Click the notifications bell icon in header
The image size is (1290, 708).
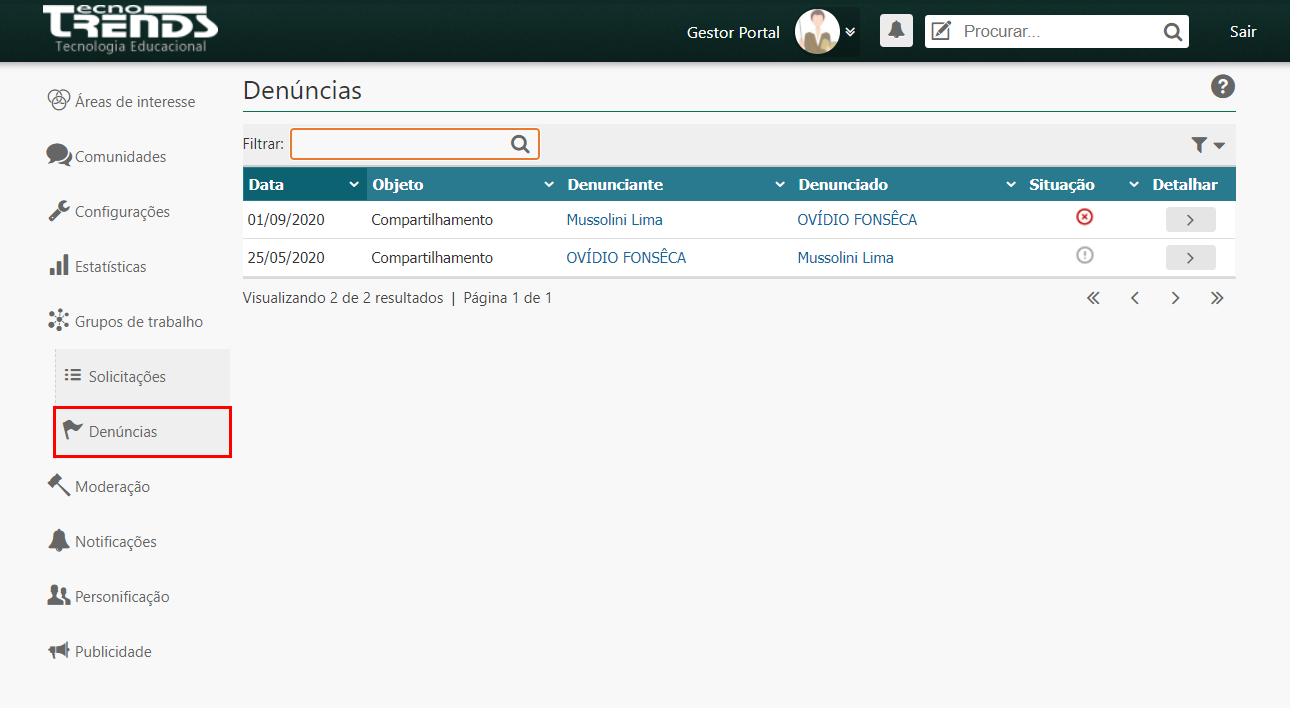click(896, 31)
